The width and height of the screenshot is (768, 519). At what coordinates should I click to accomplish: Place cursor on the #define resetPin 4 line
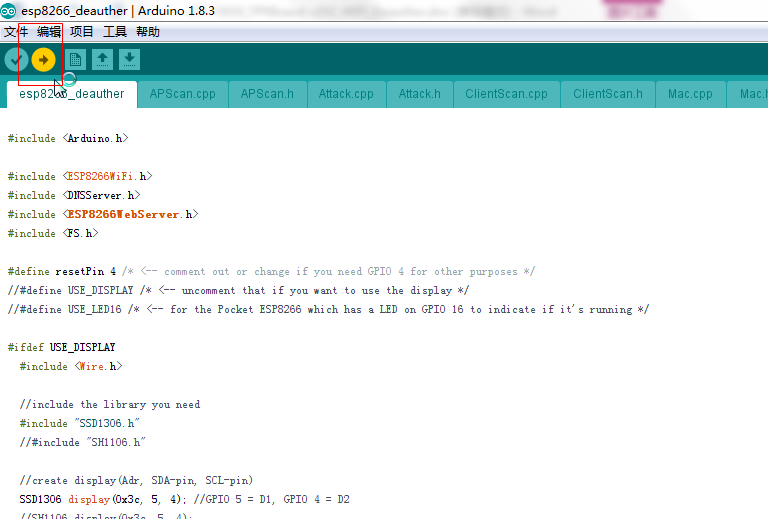coord(62,271)
